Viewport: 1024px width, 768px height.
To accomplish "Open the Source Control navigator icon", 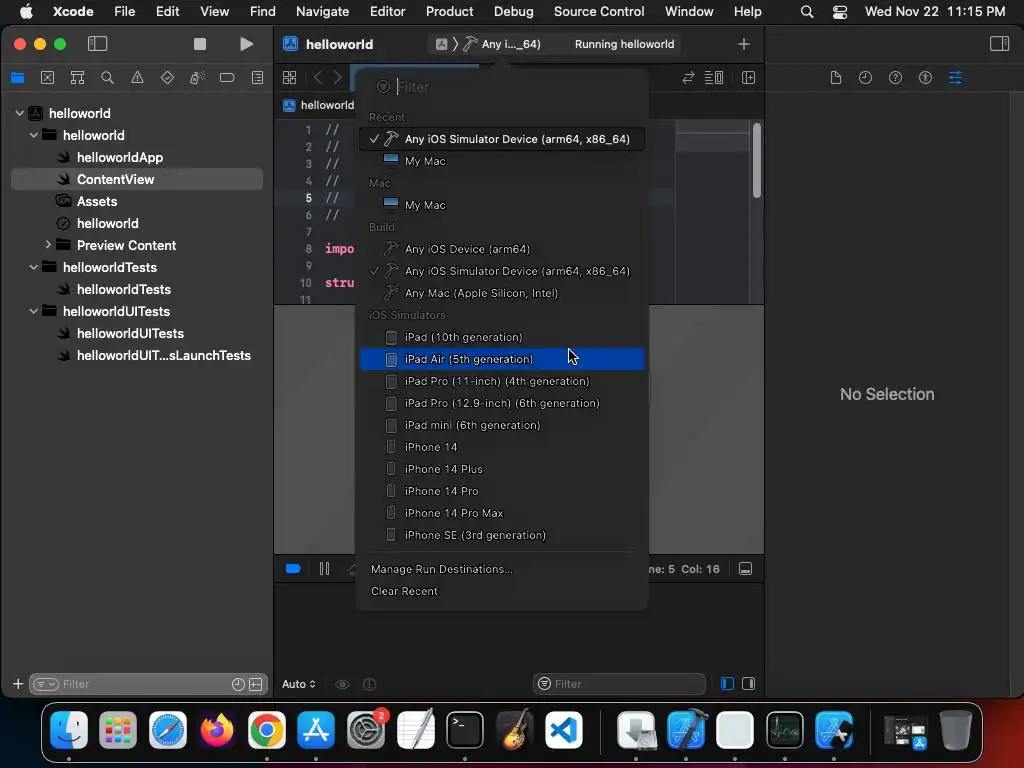I will click(x=47, y=78).
